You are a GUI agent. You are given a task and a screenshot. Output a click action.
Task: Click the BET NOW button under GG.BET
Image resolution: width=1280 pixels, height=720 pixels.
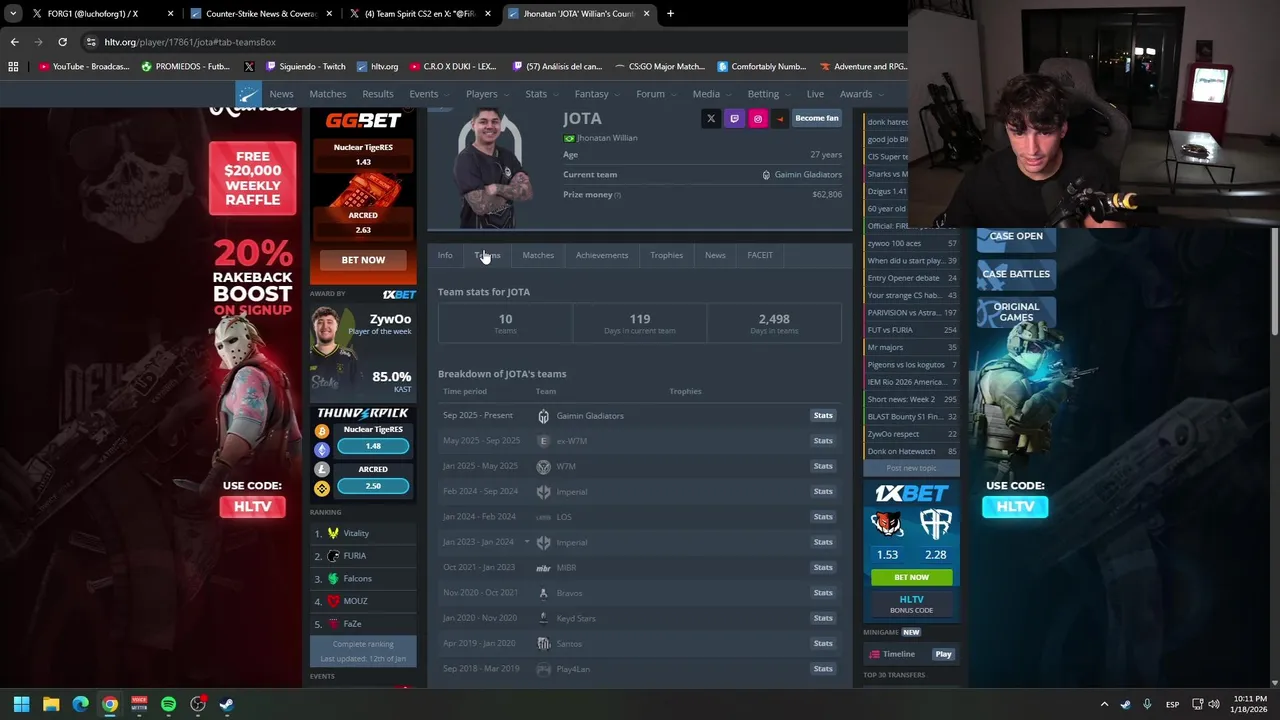(363, 260)
